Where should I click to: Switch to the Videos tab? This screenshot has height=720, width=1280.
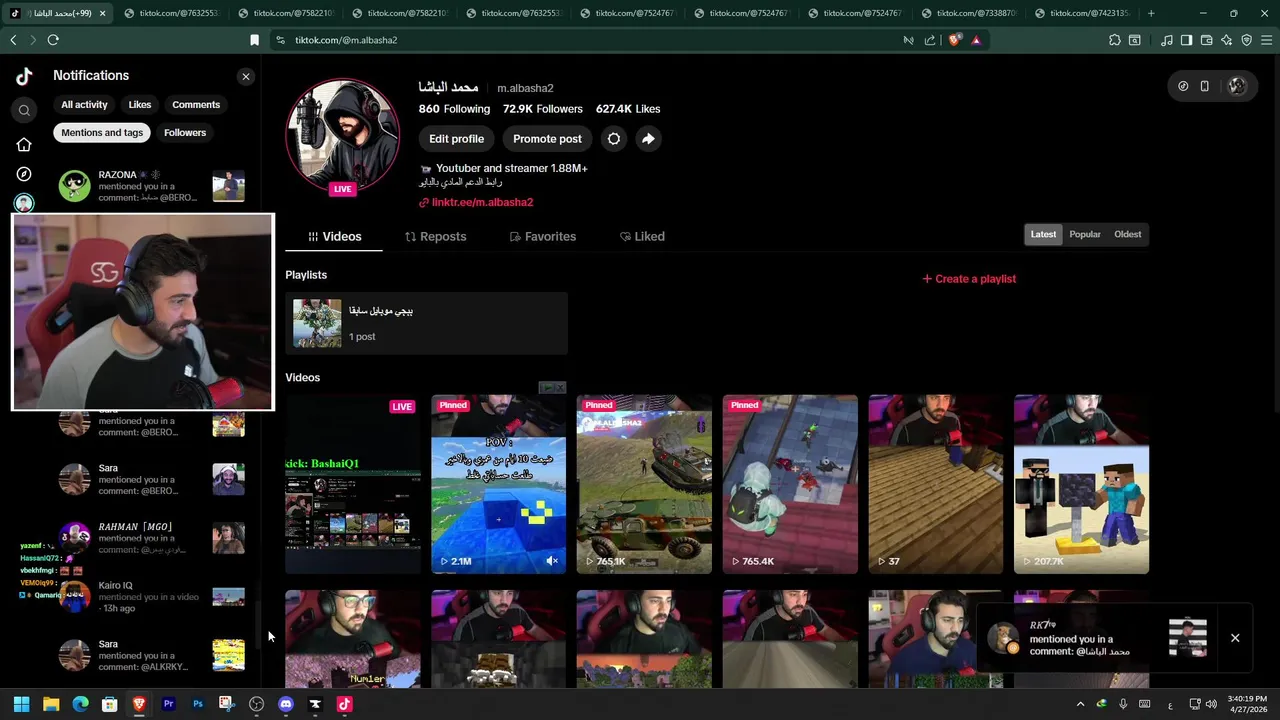tap(334, 237)
